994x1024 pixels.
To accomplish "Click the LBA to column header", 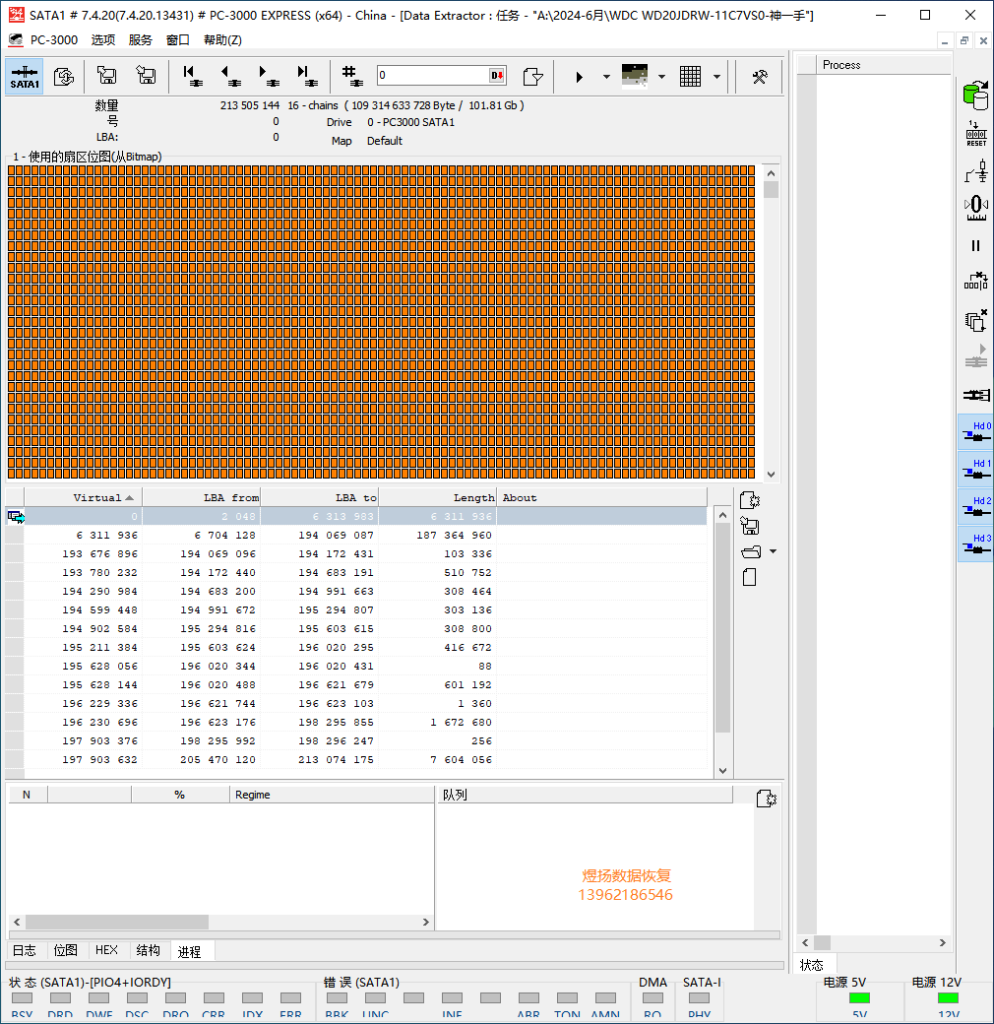I will (x=320, y=498).
